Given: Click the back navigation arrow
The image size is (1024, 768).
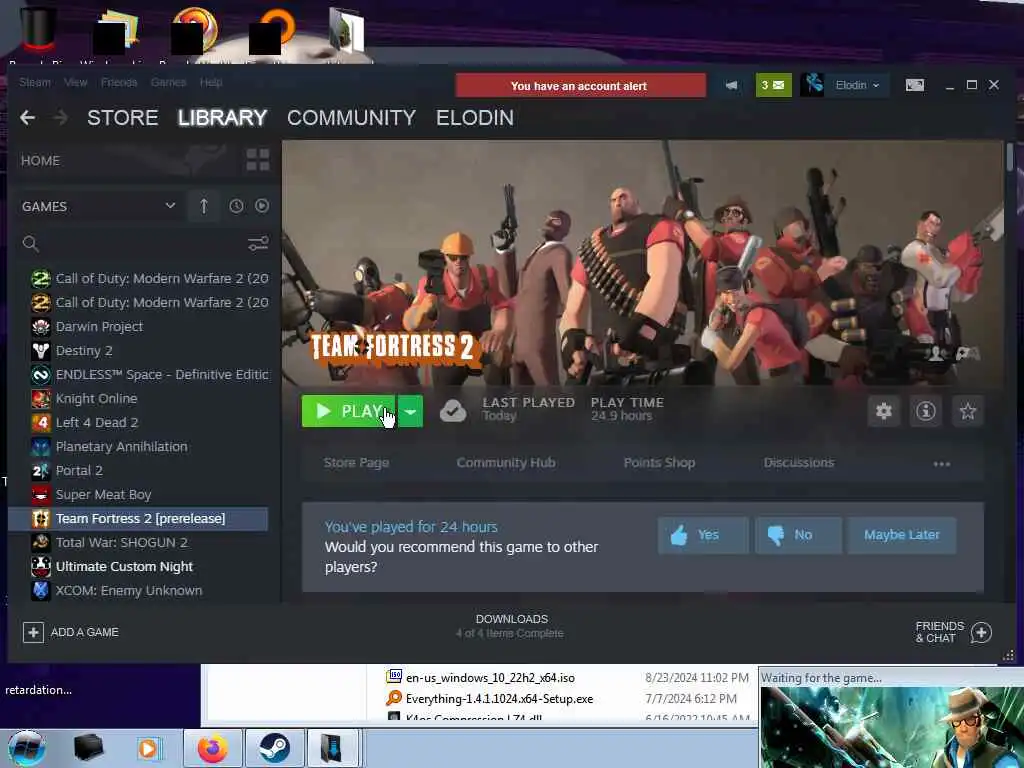Looking at the screenshot, I should coord(27,118).
